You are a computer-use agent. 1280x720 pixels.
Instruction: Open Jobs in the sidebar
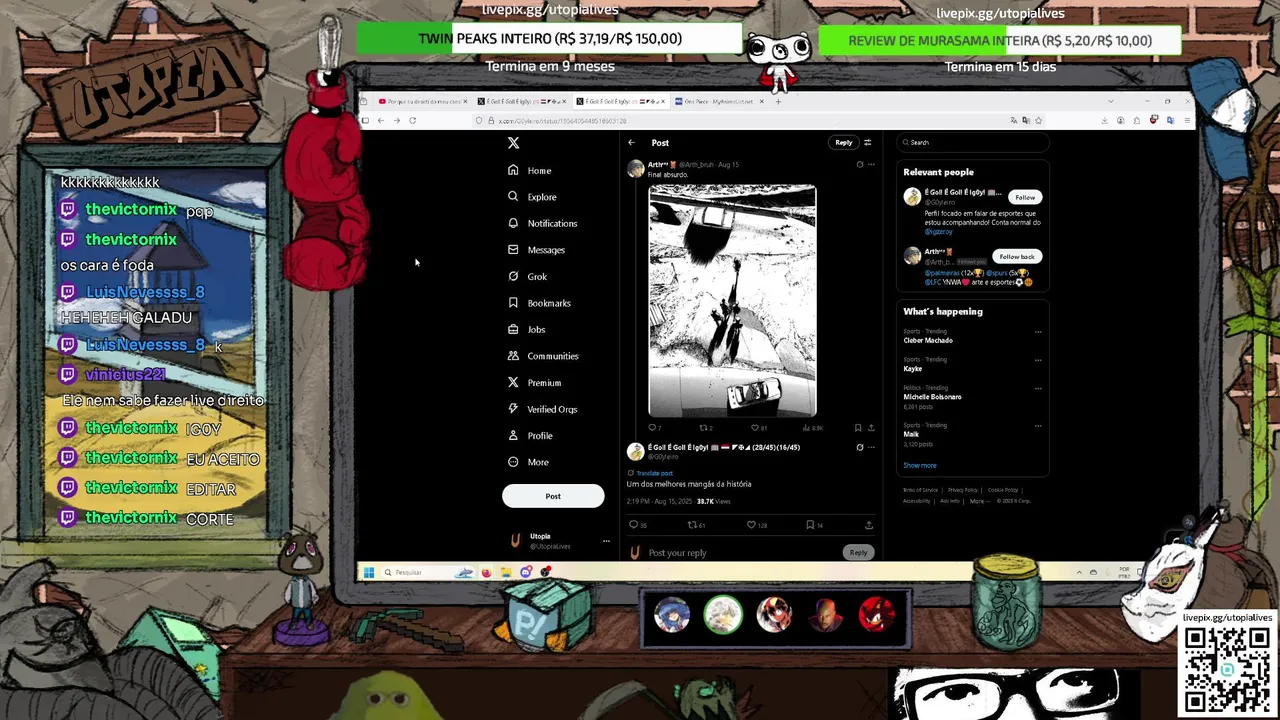click(526, 329)
